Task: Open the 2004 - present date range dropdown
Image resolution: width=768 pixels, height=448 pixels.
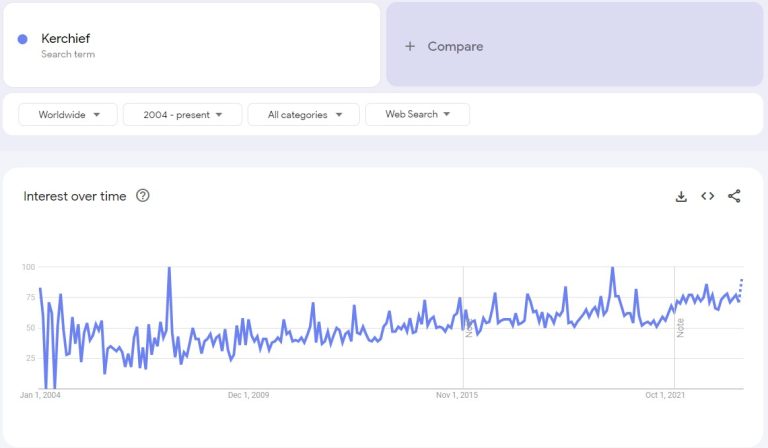Action: point(182,115)
